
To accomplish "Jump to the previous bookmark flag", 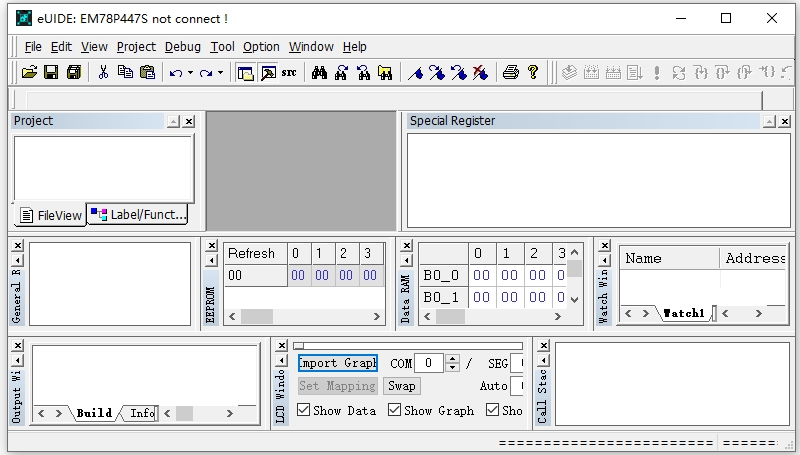I will click(459, 73).
